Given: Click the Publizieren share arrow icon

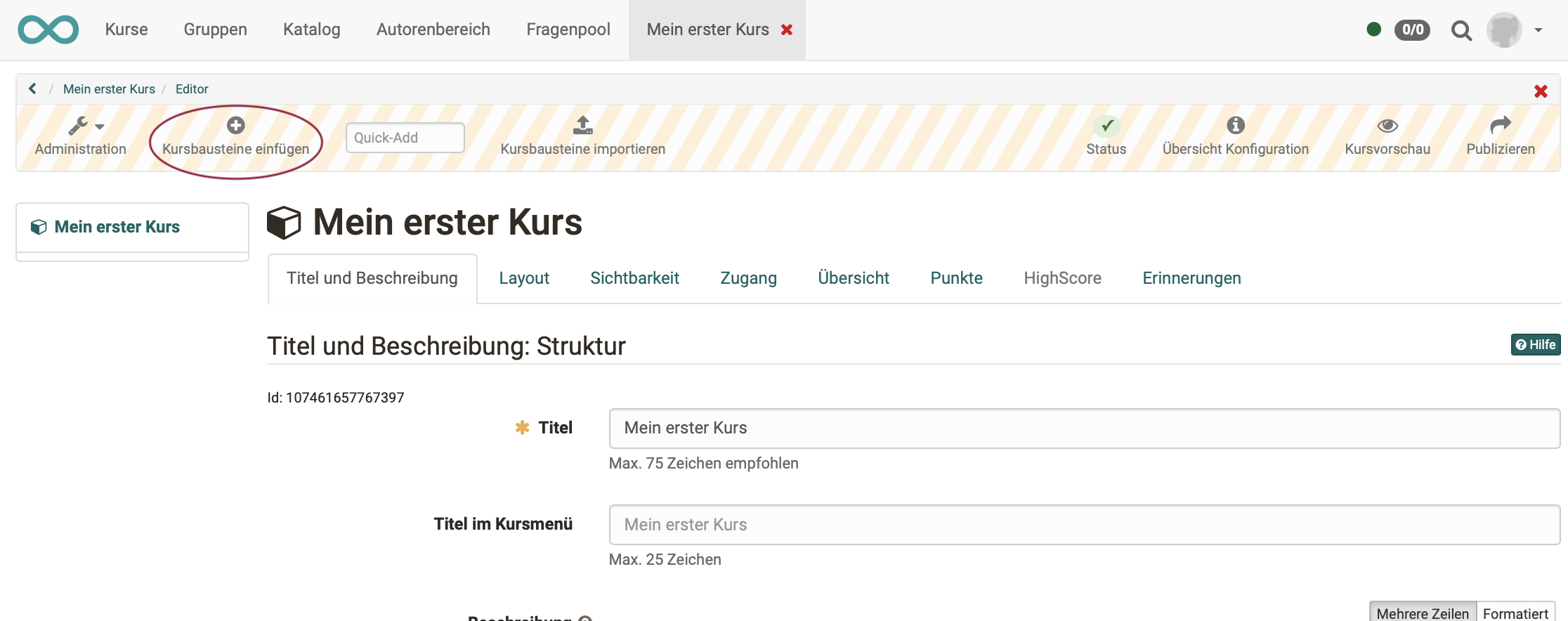Looking at the screenshot, I should (x=1501, y=125).
